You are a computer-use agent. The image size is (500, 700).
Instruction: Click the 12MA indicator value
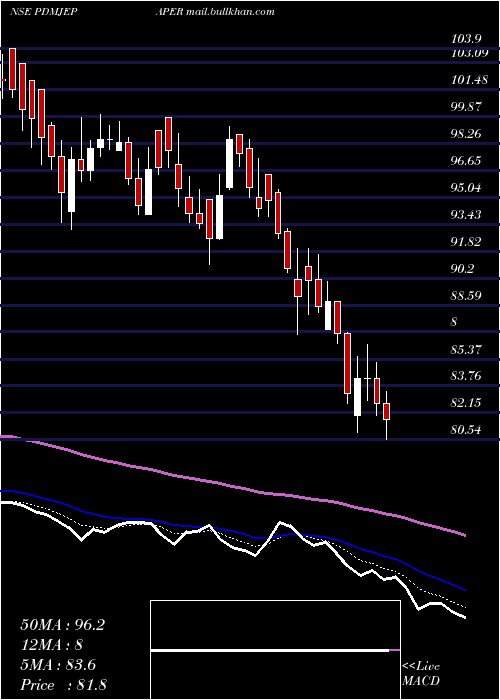tap(51, 645)
